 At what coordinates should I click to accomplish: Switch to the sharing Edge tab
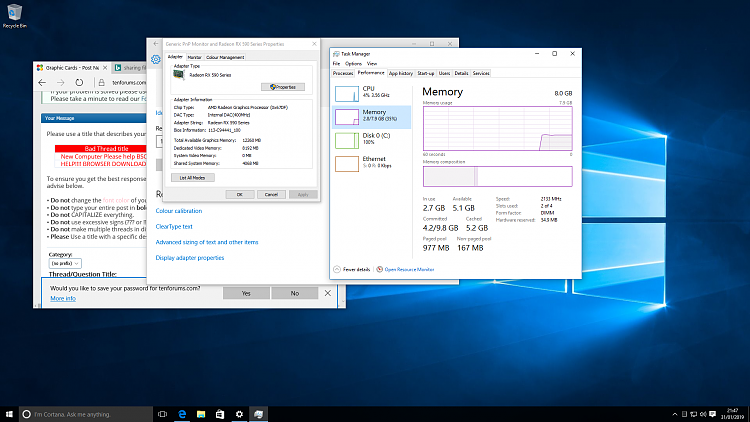click(x=129, y=68)
